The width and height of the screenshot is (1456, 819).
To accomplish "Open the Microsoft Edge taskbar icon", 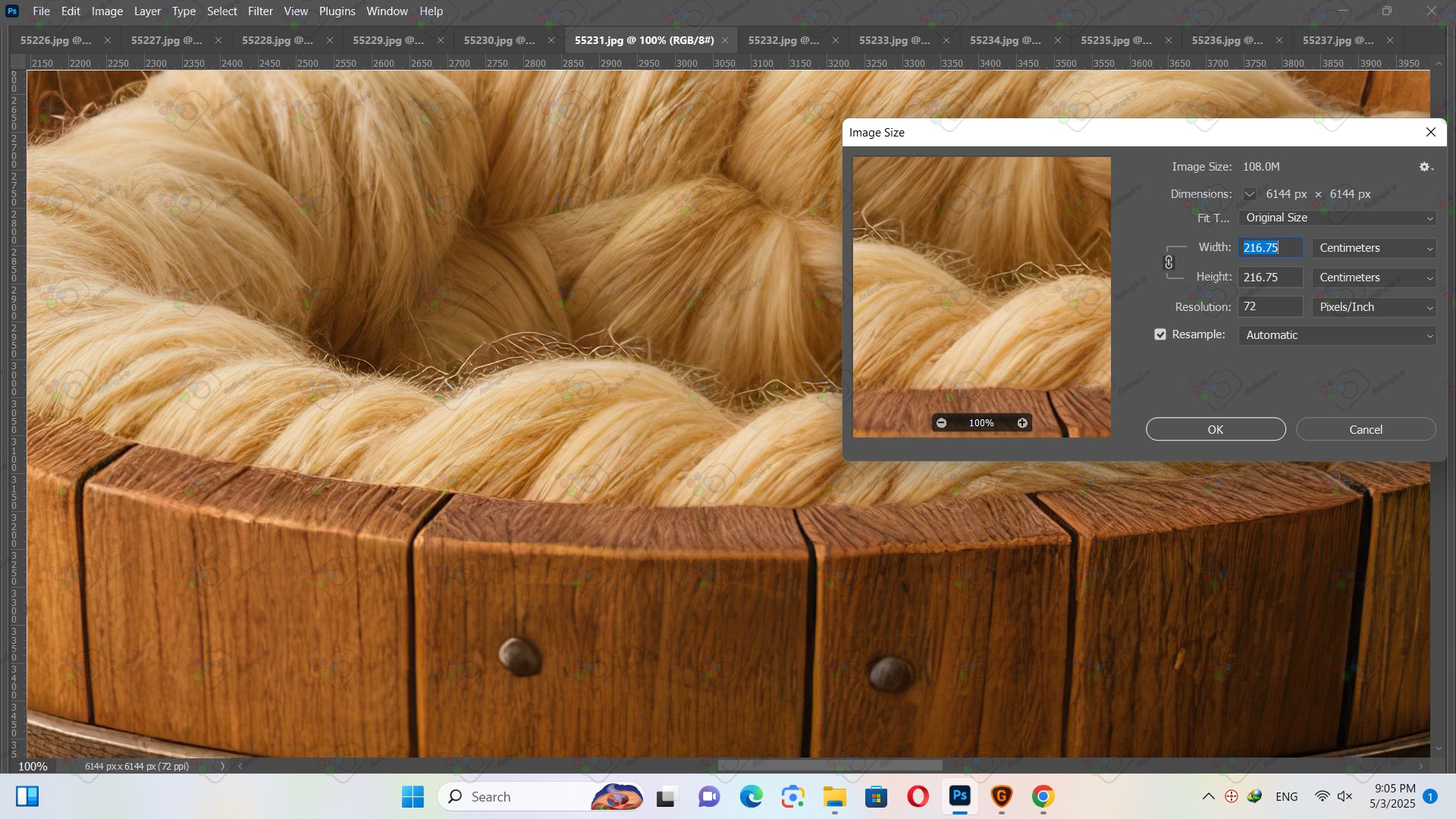I will (x=751, y=796).
